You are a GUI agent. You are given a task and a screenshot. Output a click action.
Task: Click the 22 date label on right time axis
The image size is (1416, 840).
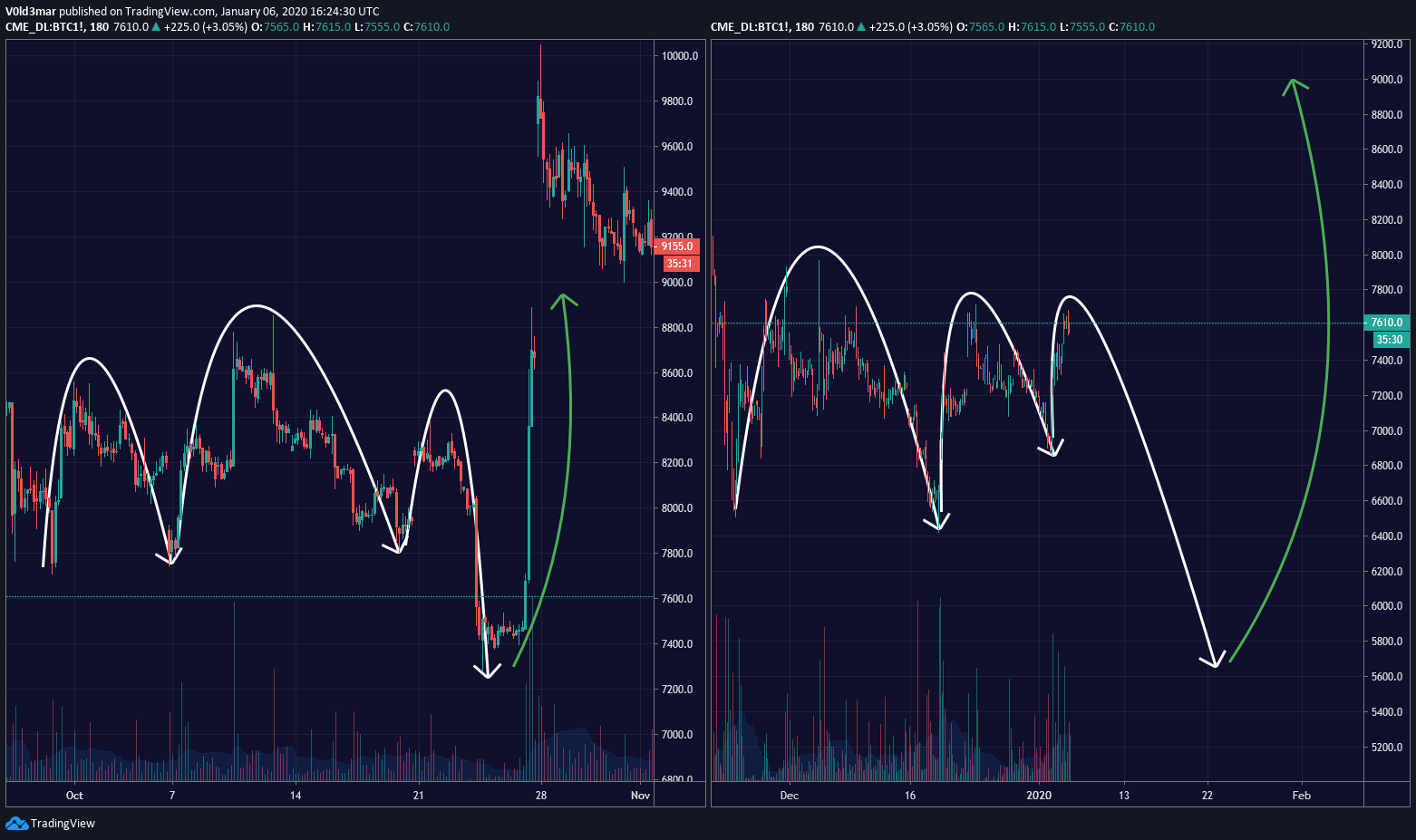pyautogui.click(x=1207, y=796)
